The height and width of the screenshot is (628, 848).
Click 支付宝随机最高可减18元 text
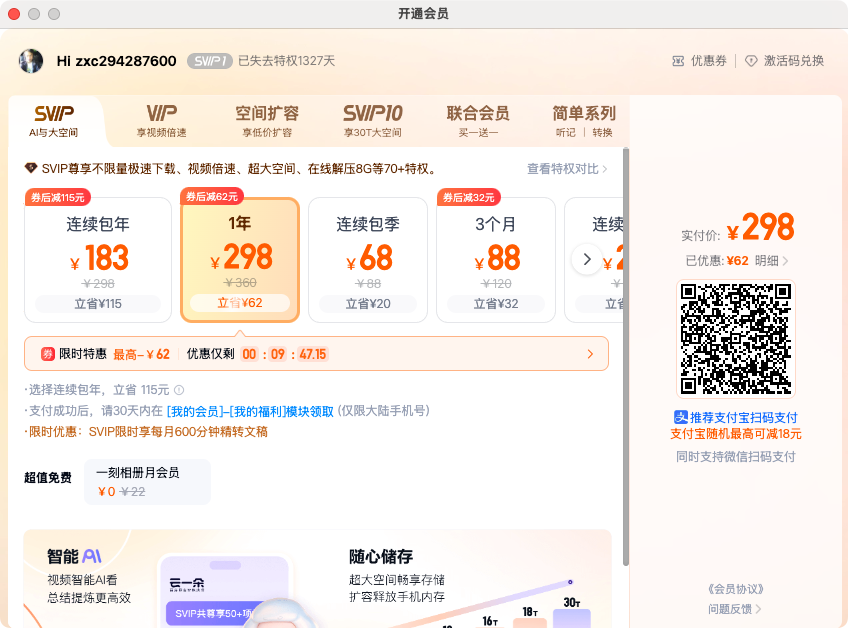(736, 434)
